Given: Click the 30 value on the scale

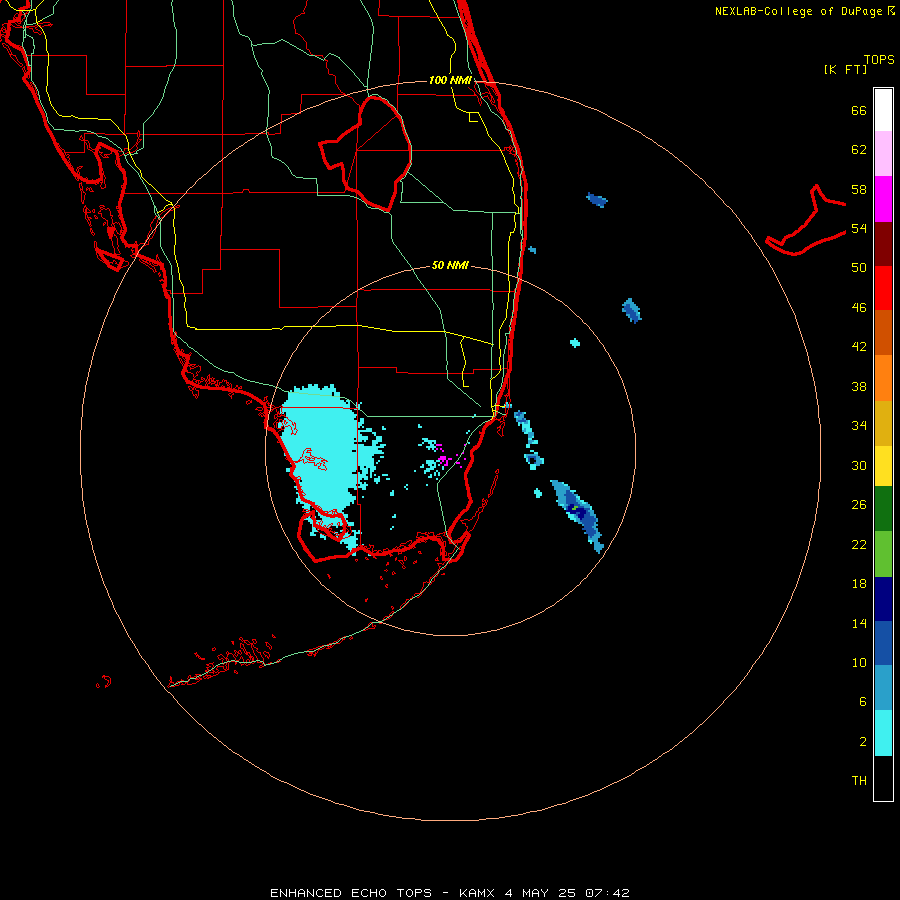Looking at the screenshot, I should pos(859,465).
